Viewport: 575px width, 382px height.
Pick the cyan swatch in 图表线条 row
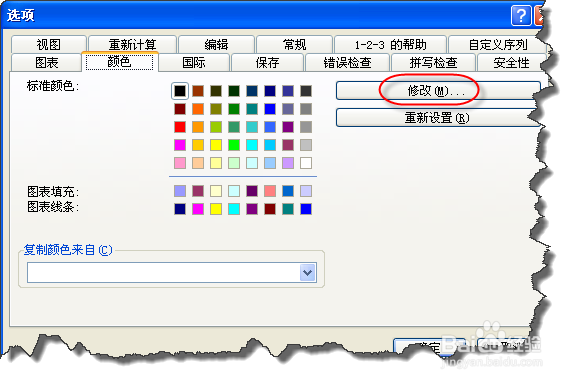(x=234, y=209)
